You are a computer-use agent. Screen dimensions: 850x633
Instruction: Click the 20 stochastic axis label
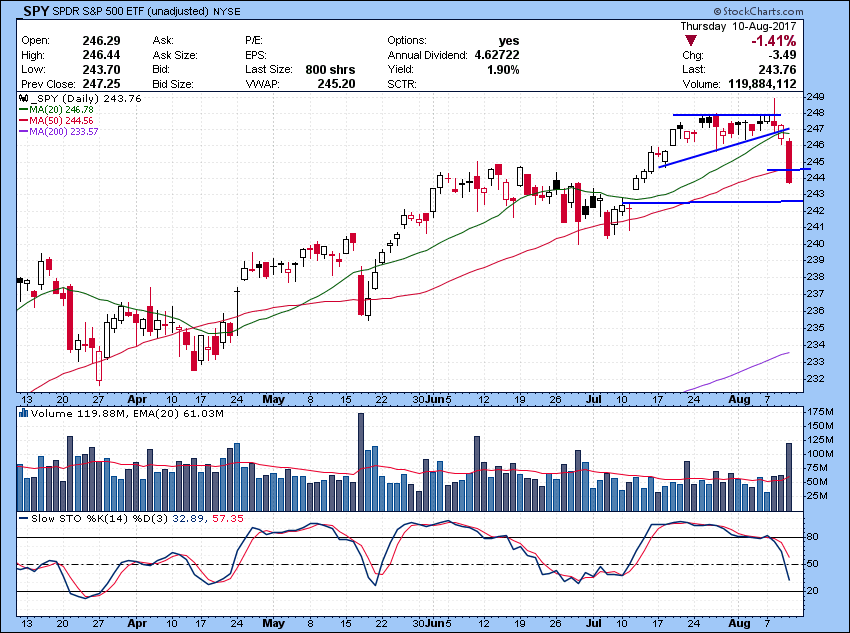[813, 591]
